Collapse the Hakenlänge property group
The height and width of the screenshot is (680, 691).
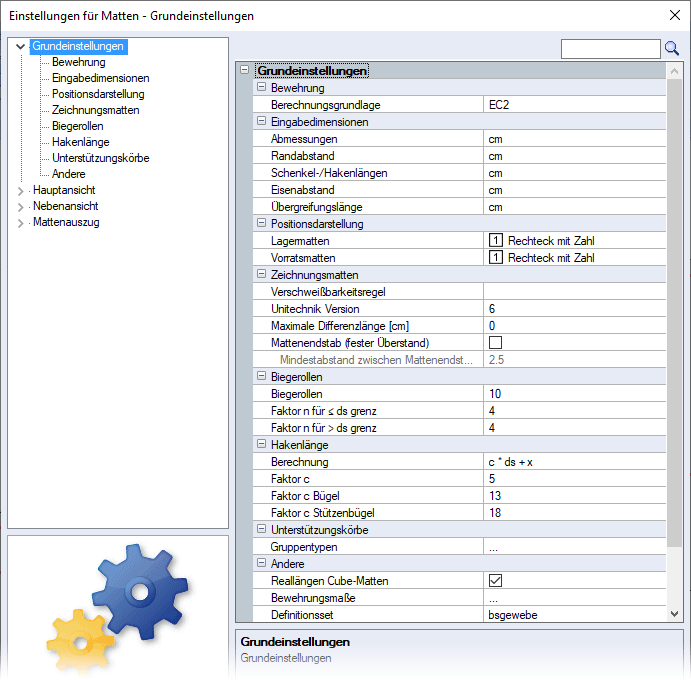click(261, 444)
